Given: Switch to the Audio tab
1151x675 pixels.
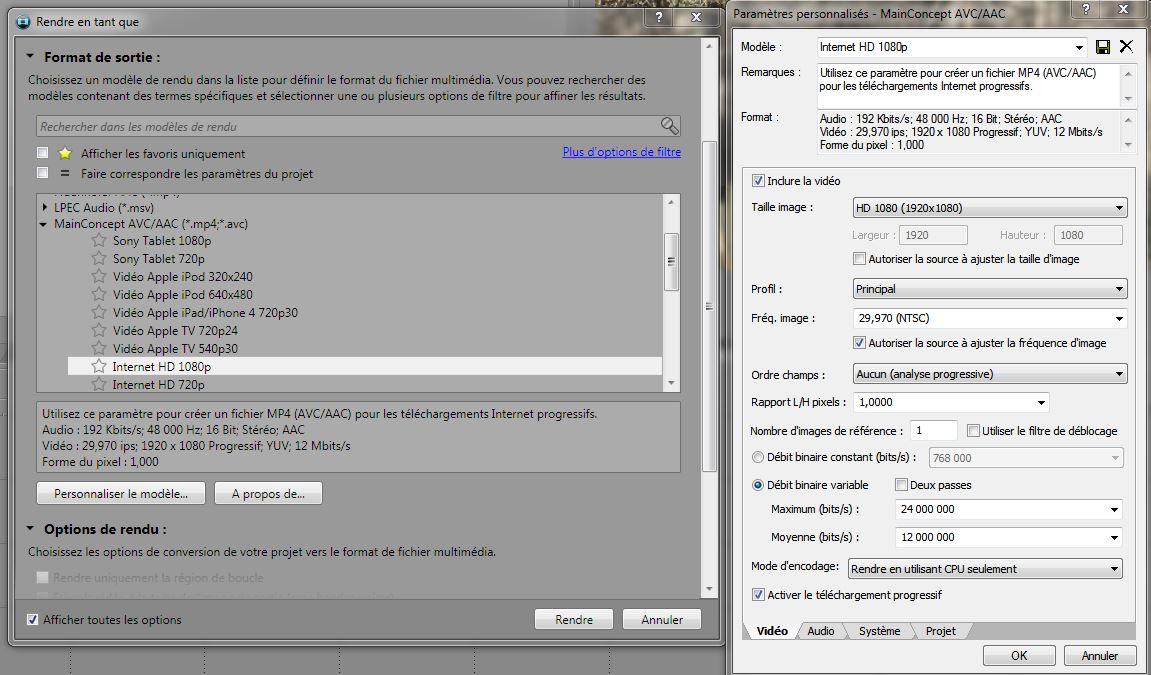Looking at the screenshot, I should 820,631.
